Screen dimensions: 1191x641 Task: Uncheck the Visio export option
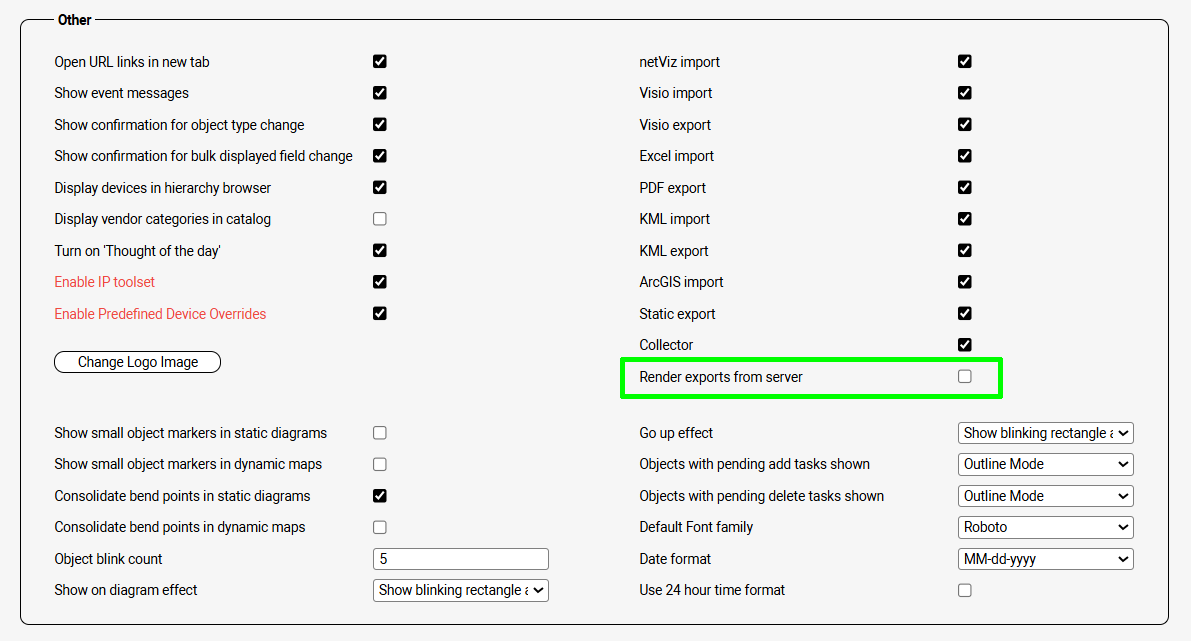coord(964,124)
